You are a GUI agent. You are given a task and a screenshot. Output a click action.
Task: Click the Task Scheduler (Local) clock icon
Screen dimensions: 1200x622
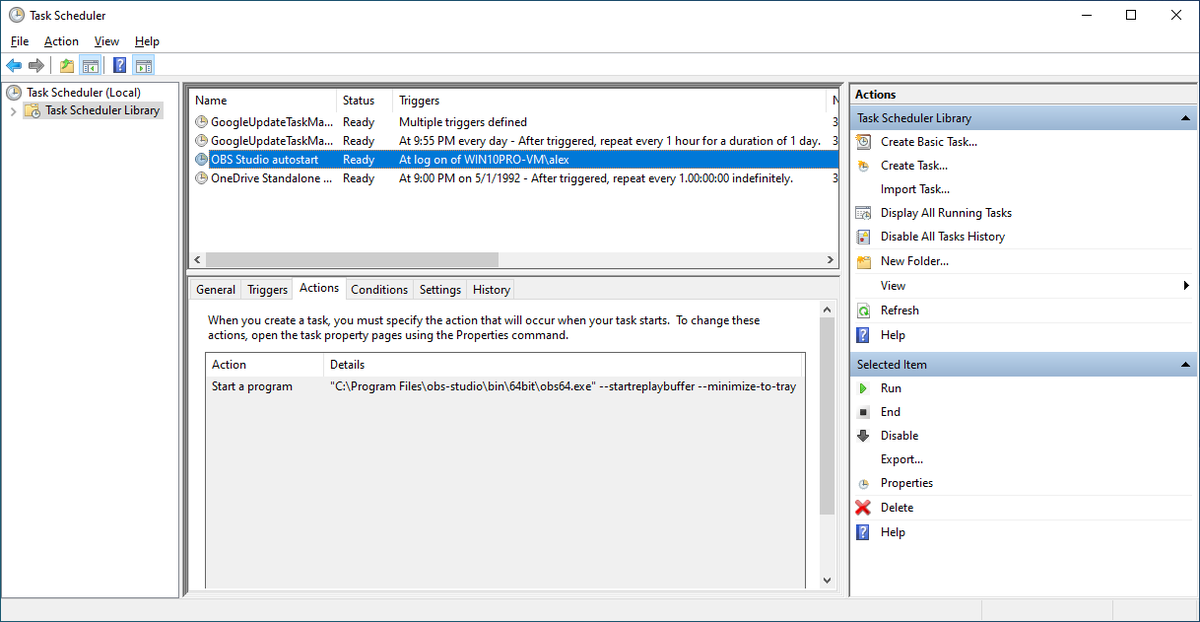[14, 92]
